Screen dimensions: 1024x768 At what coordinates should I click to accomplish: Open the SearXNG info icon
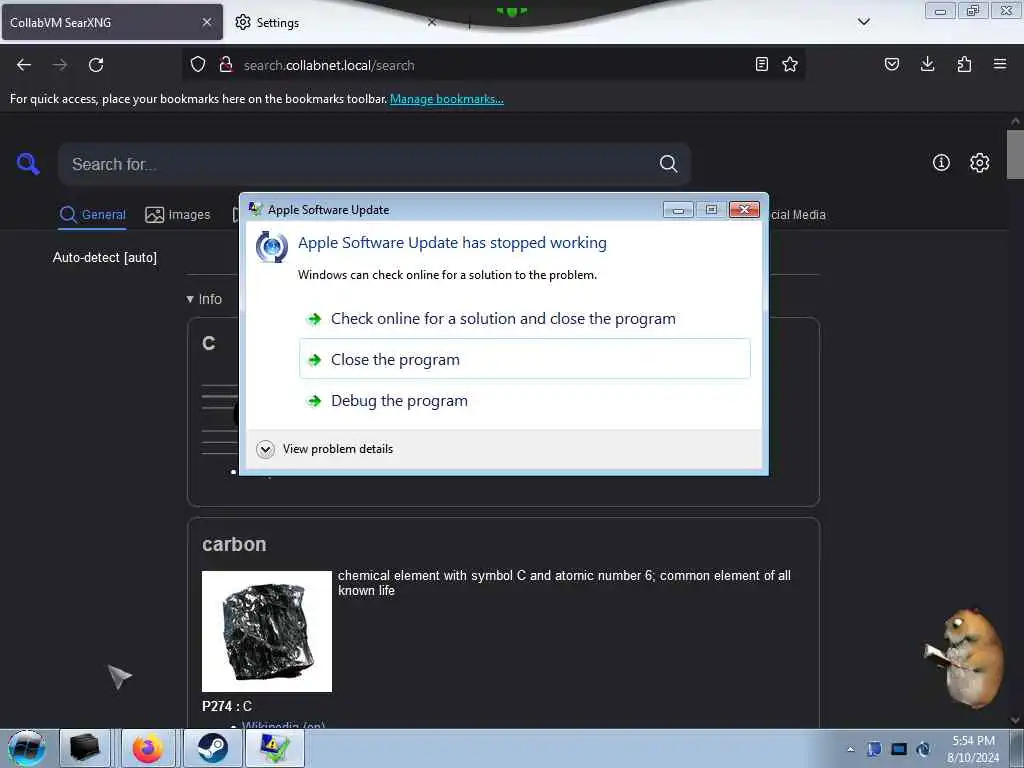coord(941,163)
